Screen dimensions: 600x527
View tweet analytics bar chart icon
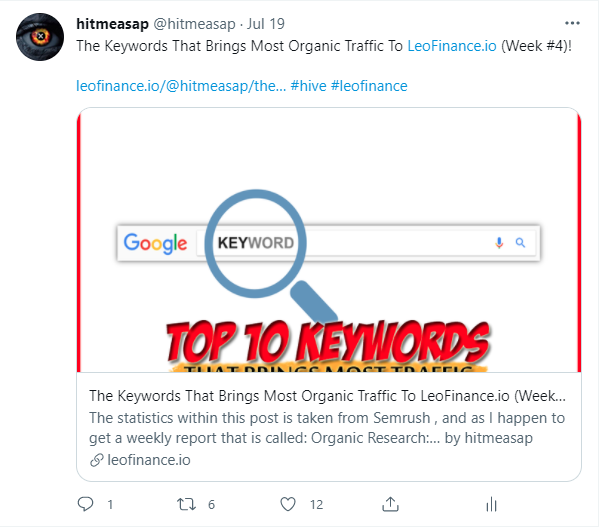click(x=491, y=504)
